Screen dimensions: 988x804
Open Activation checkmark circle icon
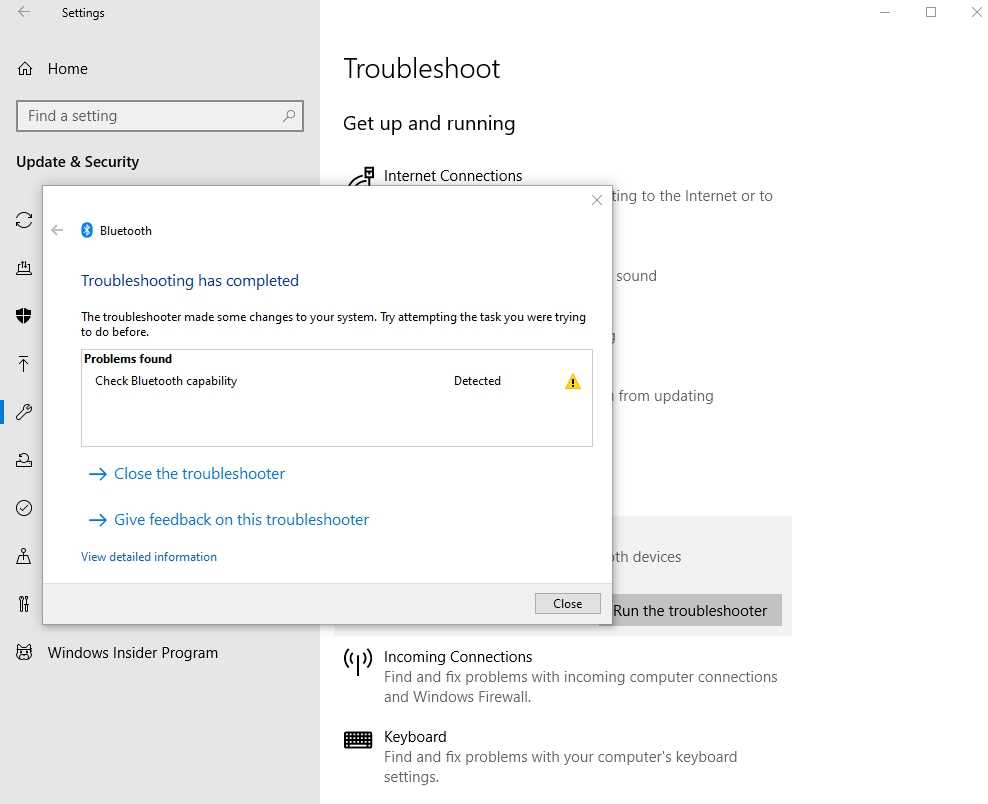pos(24,508)
